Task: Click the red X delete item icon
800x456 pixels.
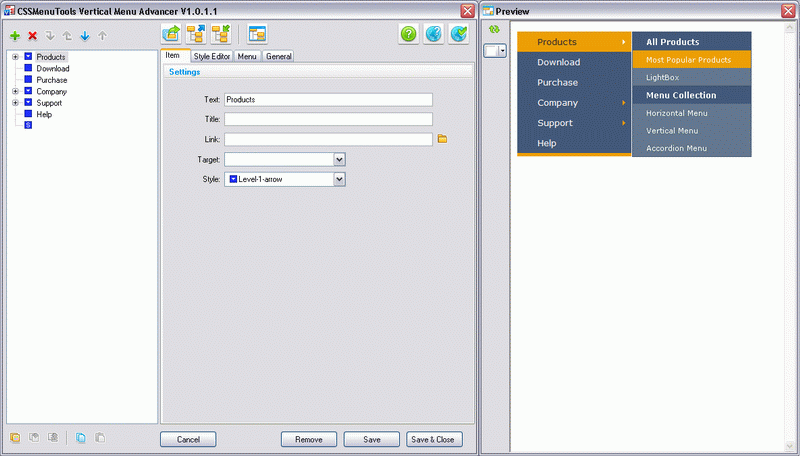Action: click(33, 36)
